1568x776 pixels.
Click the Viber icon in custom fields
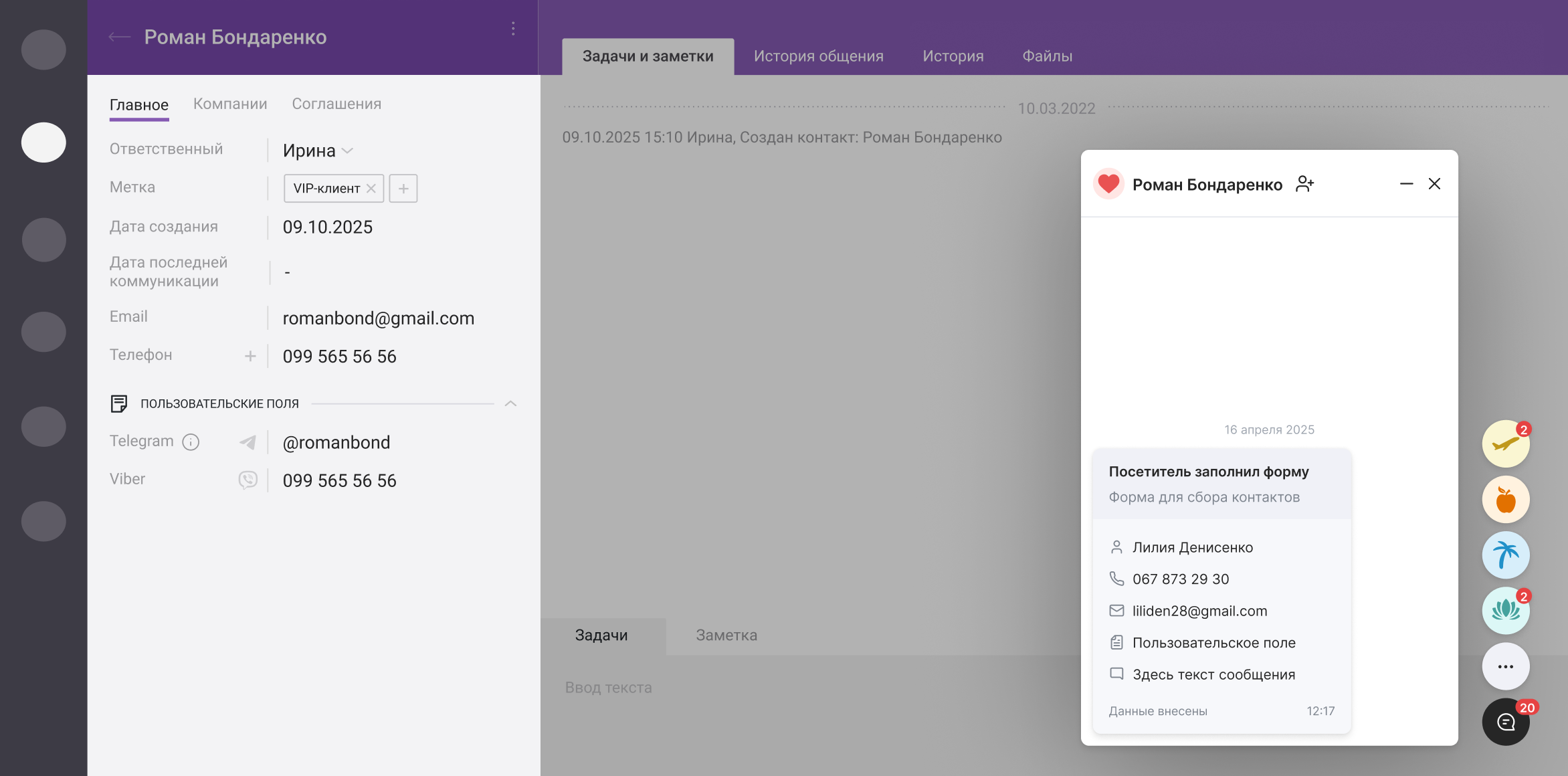coord(248,480)
